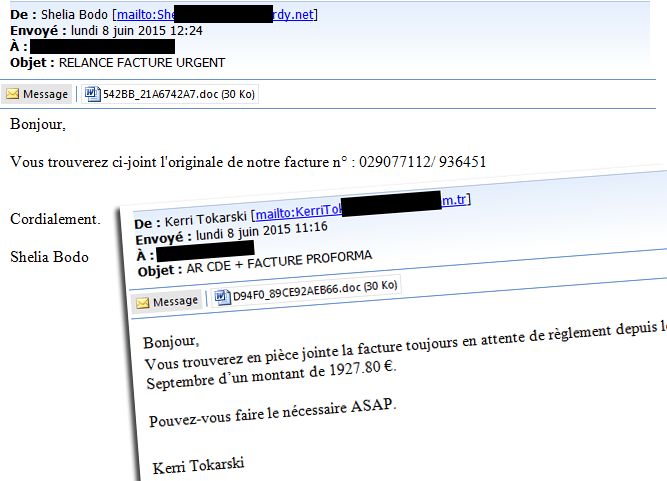Click subject RELANCE FACTURE URGENT
This screenshot has height=481, width=667.
pos(142,63)
